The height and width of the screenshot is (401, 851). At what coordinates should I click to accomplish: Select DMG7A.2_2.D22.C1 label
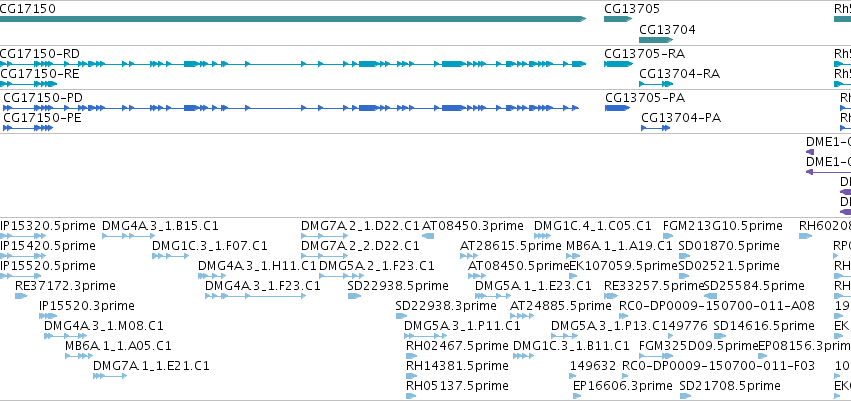pos(360,246)
